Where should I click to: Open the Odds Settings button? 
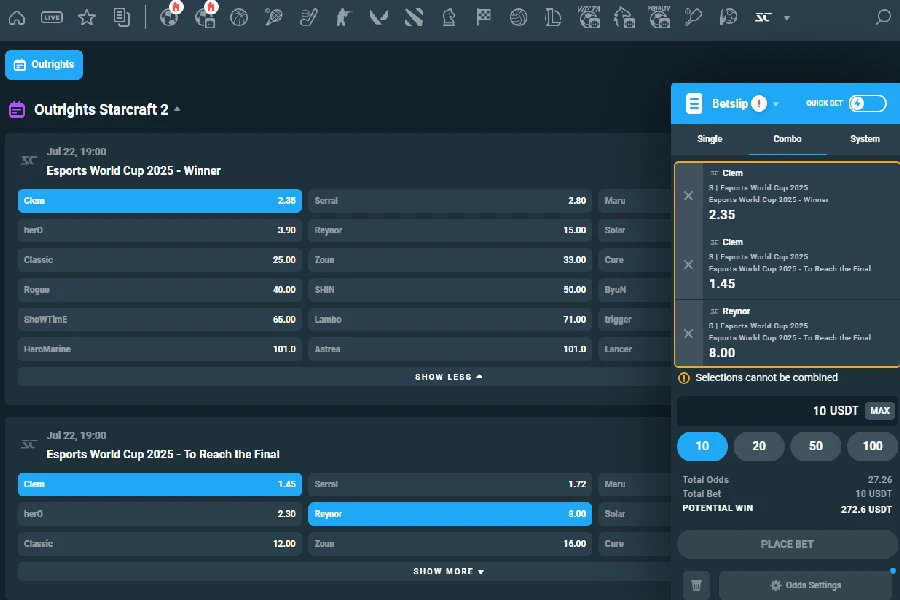pos(806,585)
